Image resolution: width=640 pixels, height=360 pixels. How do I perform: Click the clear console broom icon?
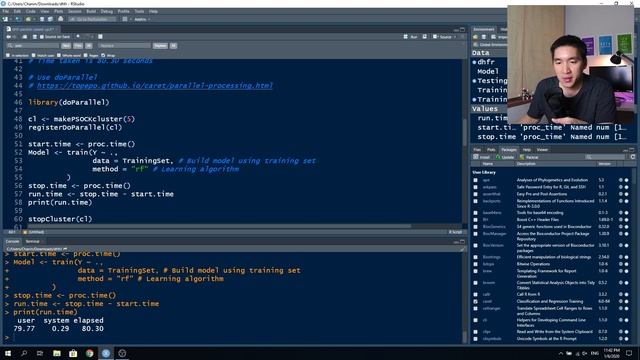point(462,249)
